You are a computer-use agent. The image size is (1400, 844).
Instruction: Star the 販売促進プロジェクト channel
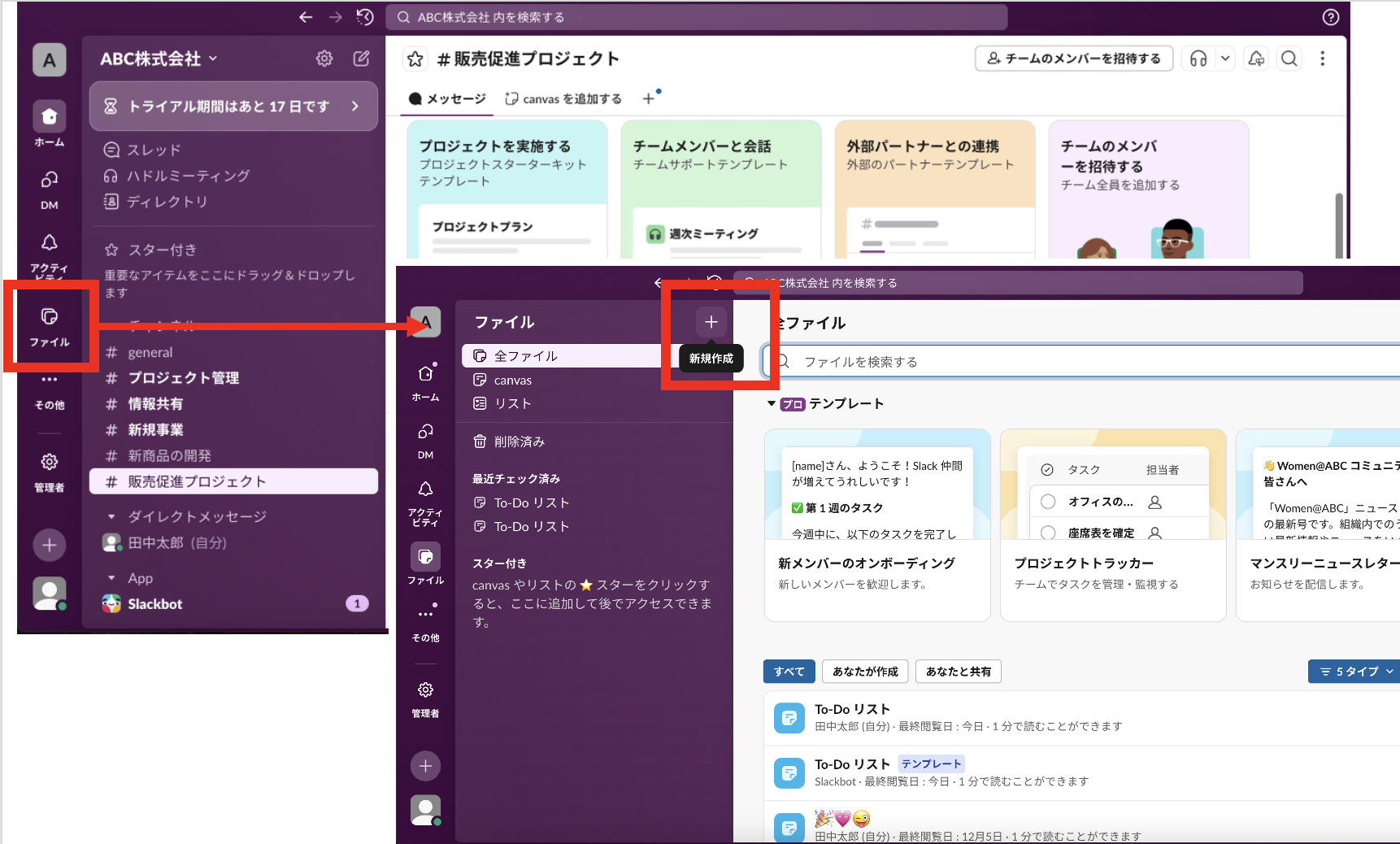tap(415, 59)
